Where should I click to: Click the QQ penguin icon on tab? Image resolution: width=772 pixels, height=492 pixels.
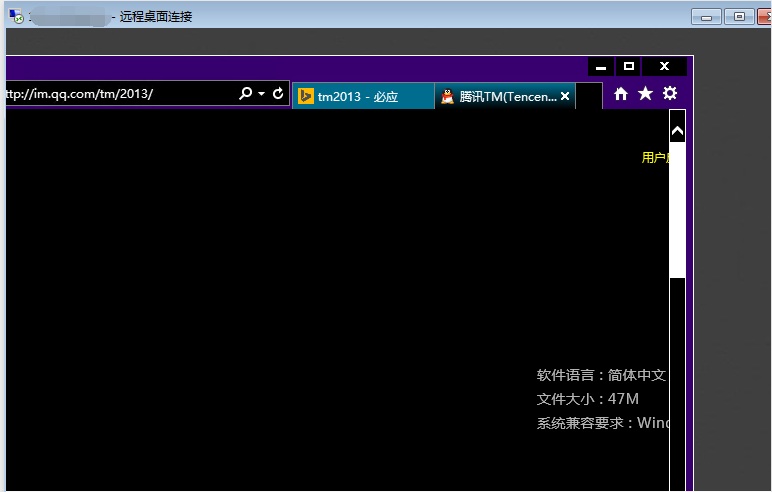point(447,97)
